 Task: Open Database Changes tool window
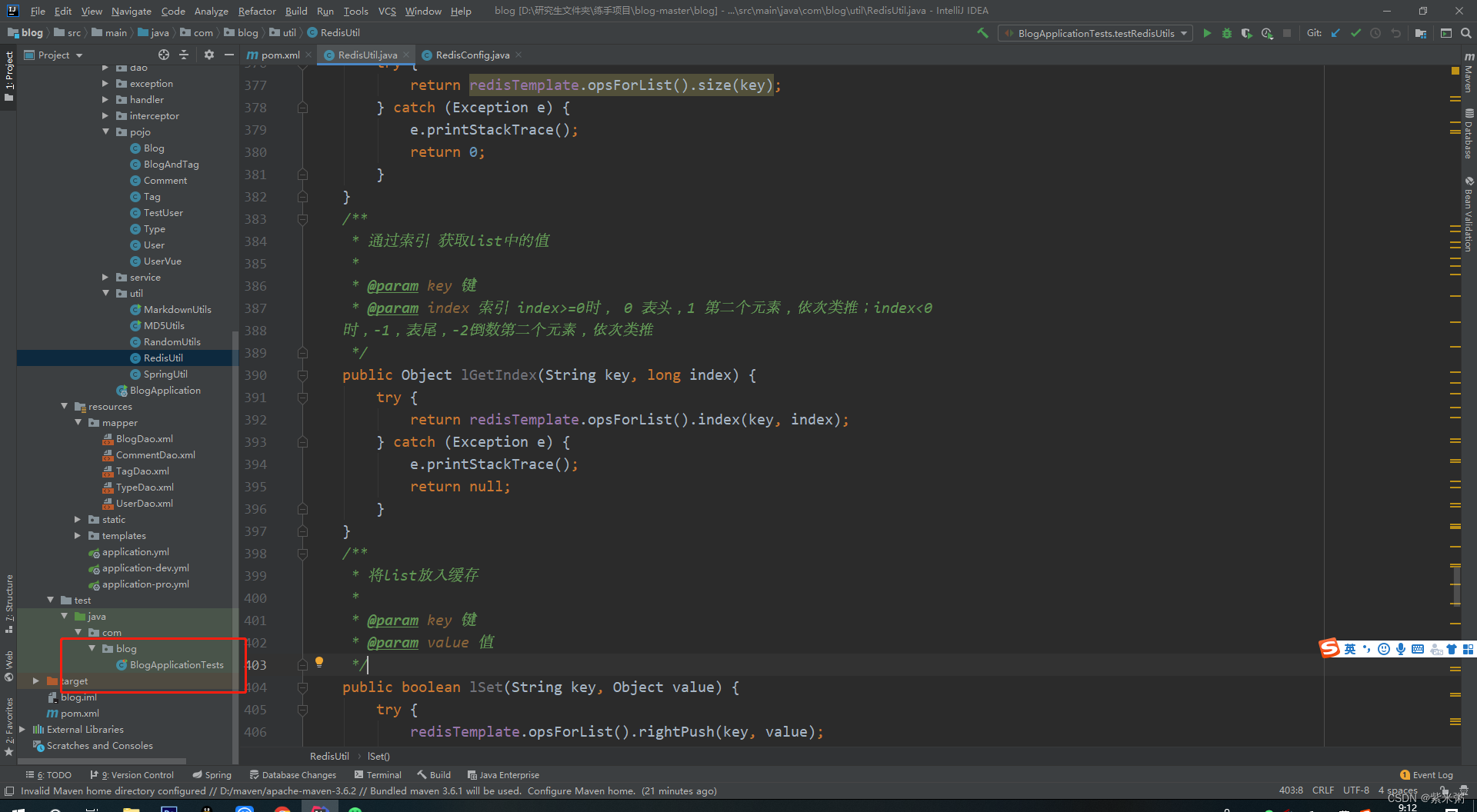click(x=292, y=775)
